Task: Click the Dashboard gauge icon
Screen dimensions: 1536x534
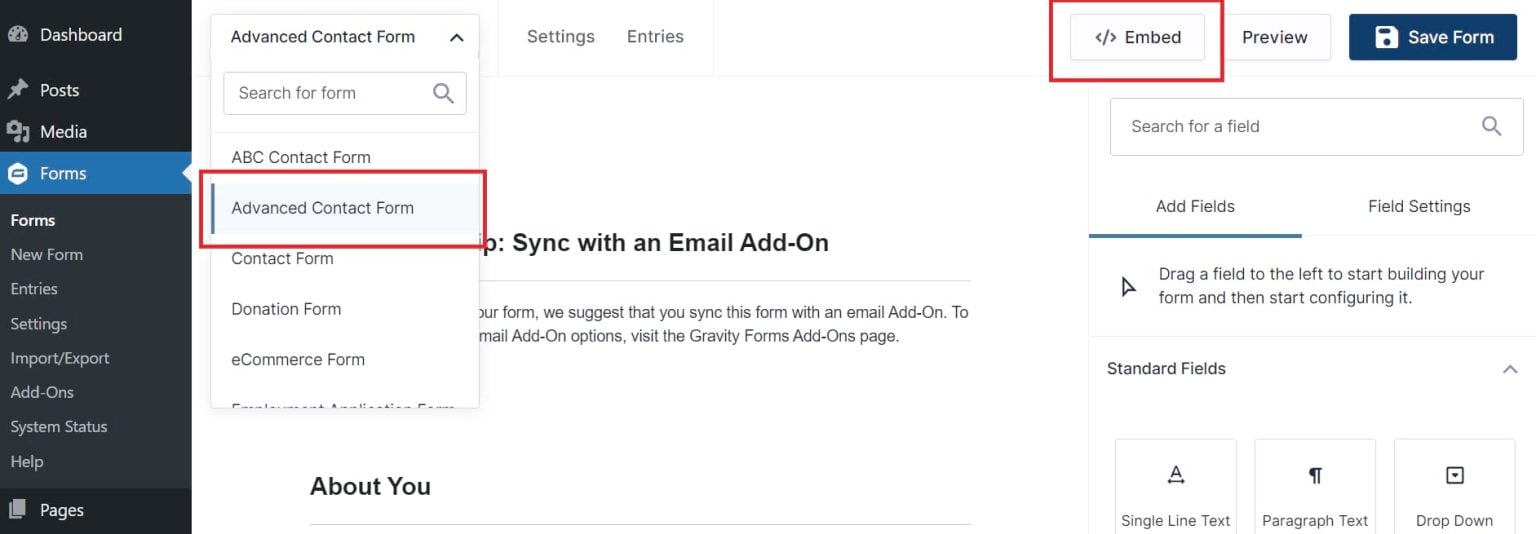Action: [18, 35]
